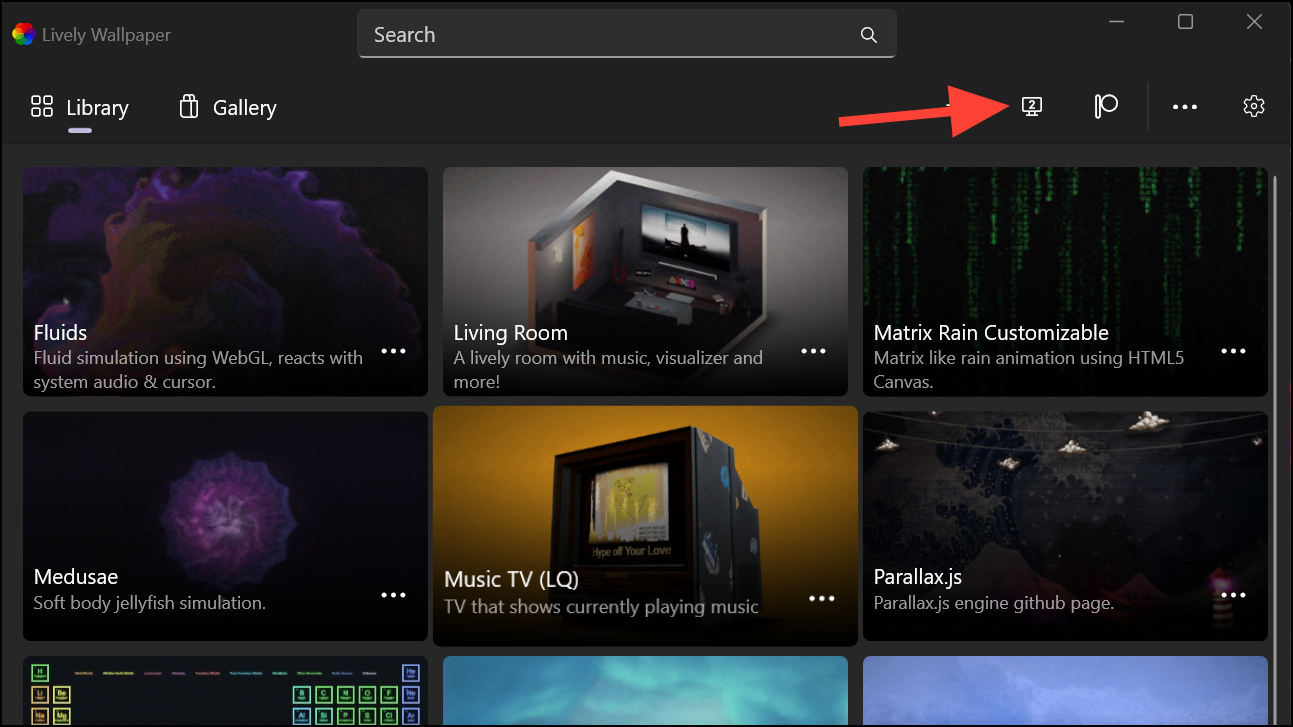
Task: Choose the Medusae jellyfish wallpaper
Action: [225, 526]
